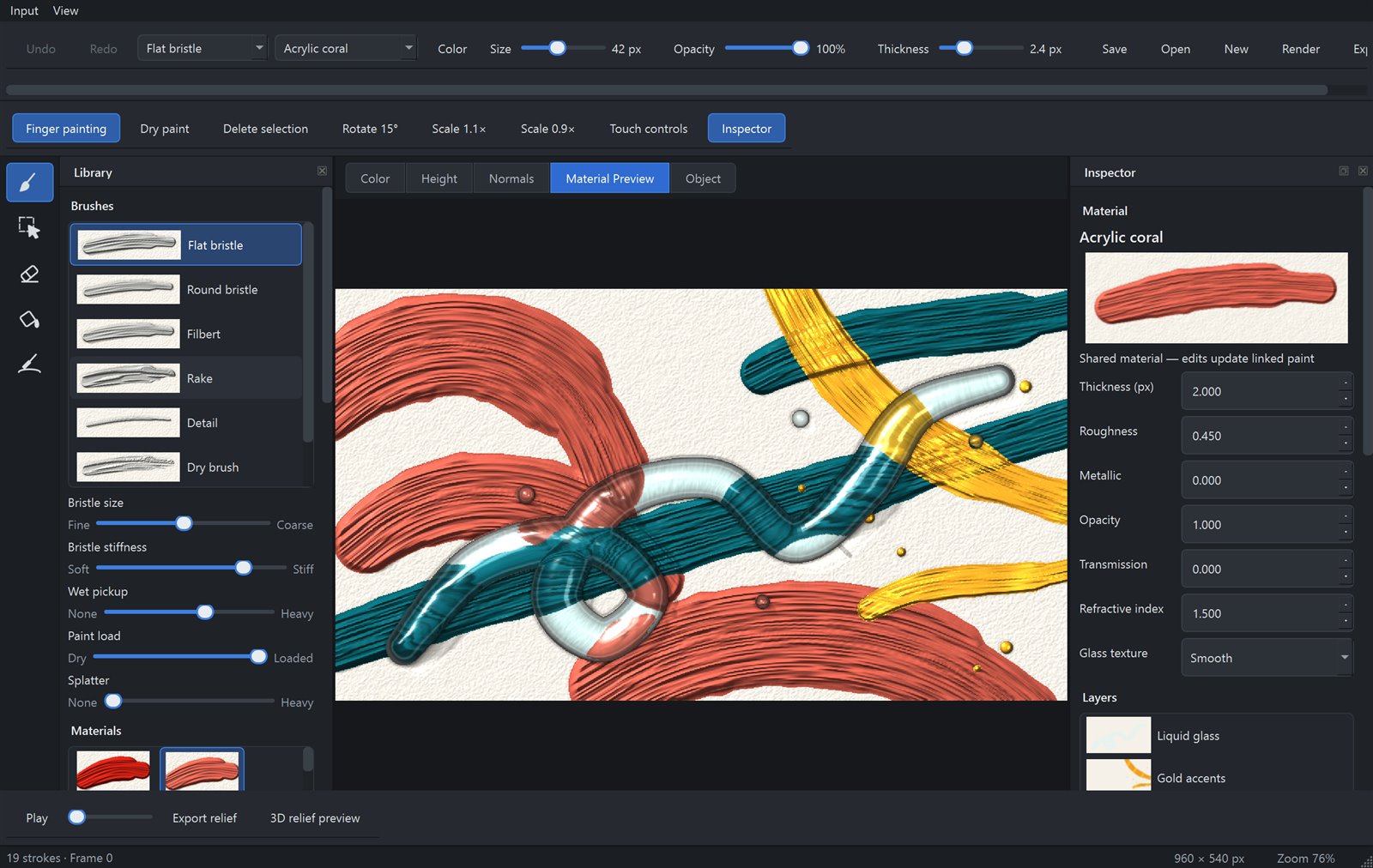1373x868 pixels.
Task: Rotate the selection by 15°
Action: point(370,129)
